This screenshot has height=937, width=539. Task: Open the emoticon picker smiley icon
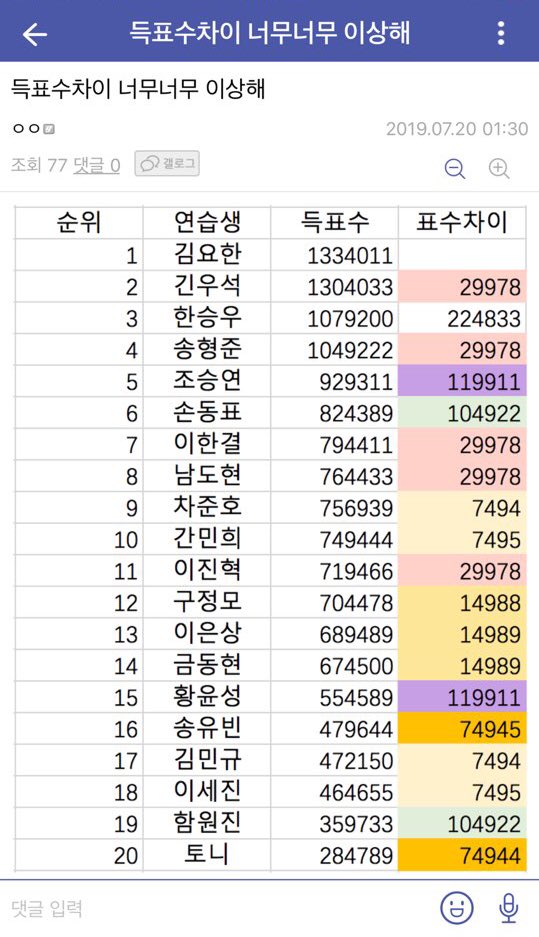tap(457, 907)
